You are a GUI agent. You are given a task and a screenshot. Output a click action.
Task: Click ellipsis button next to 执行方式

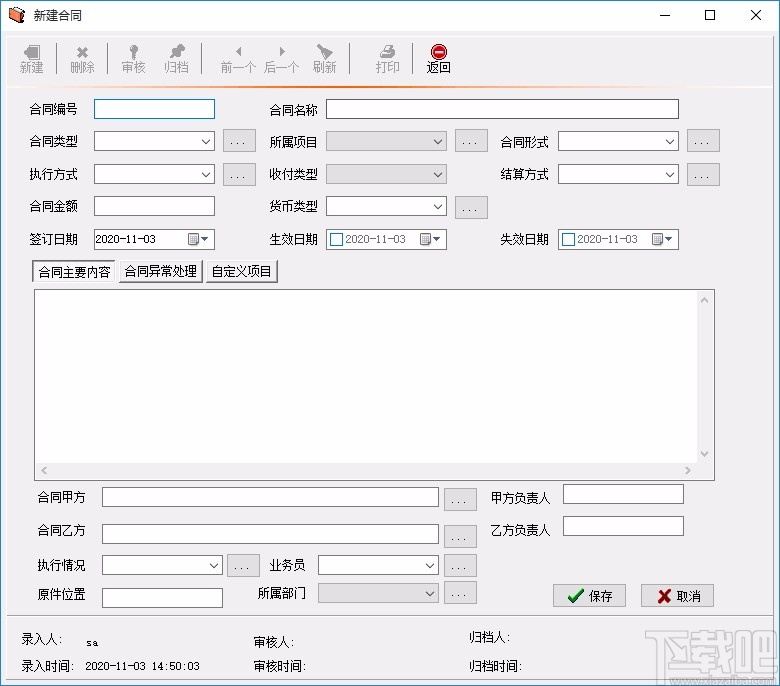pyautogui.click(x=239, y=175)
